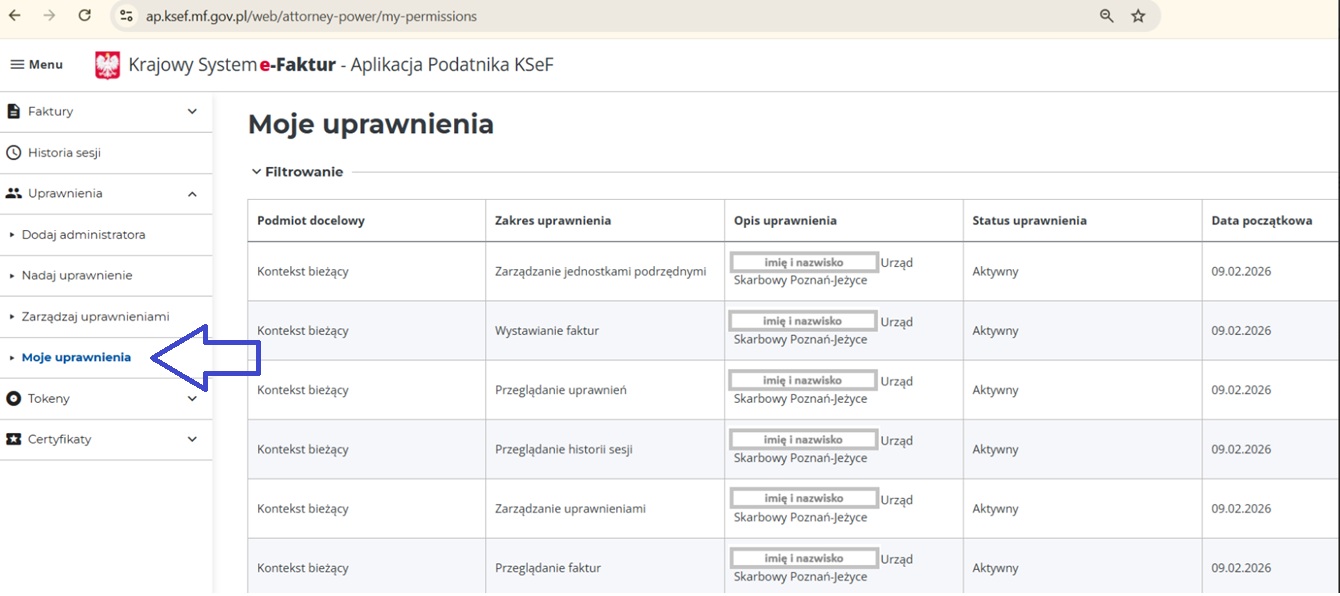
Task: Click the Polish eagle emblem logo
Action: 107,65
